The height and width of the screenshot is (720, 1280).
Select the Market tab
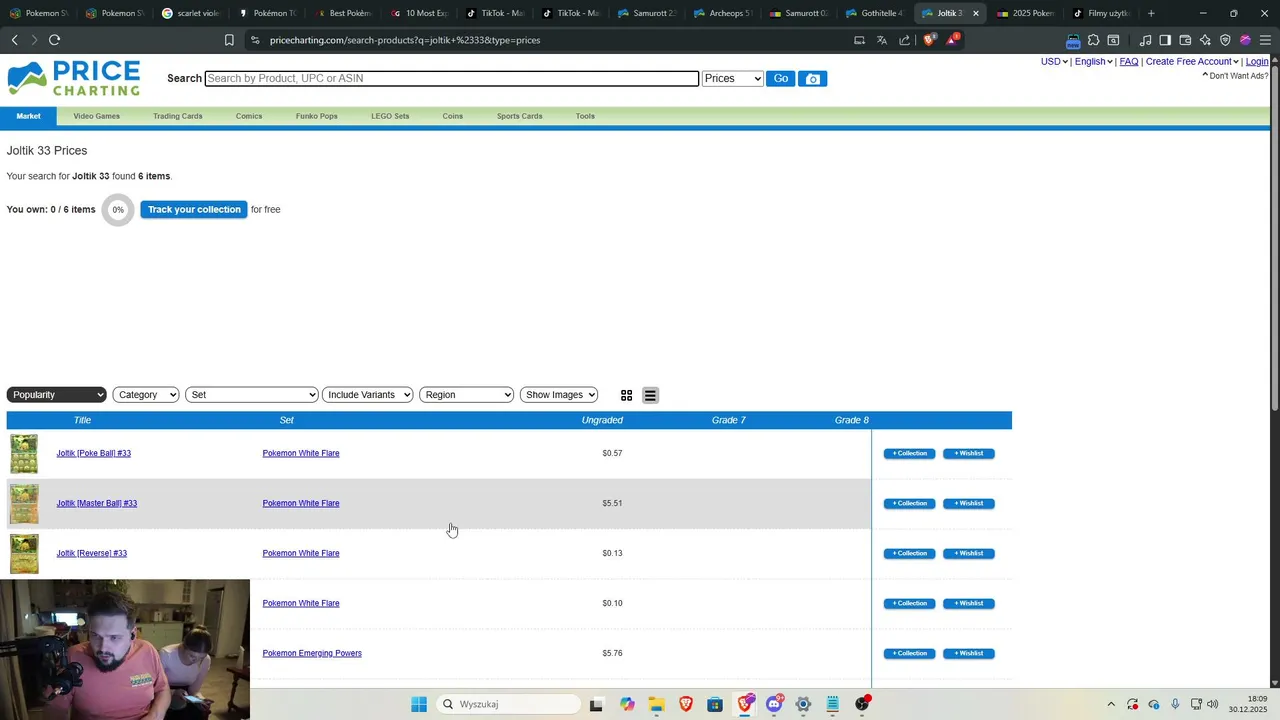[28, 116]
